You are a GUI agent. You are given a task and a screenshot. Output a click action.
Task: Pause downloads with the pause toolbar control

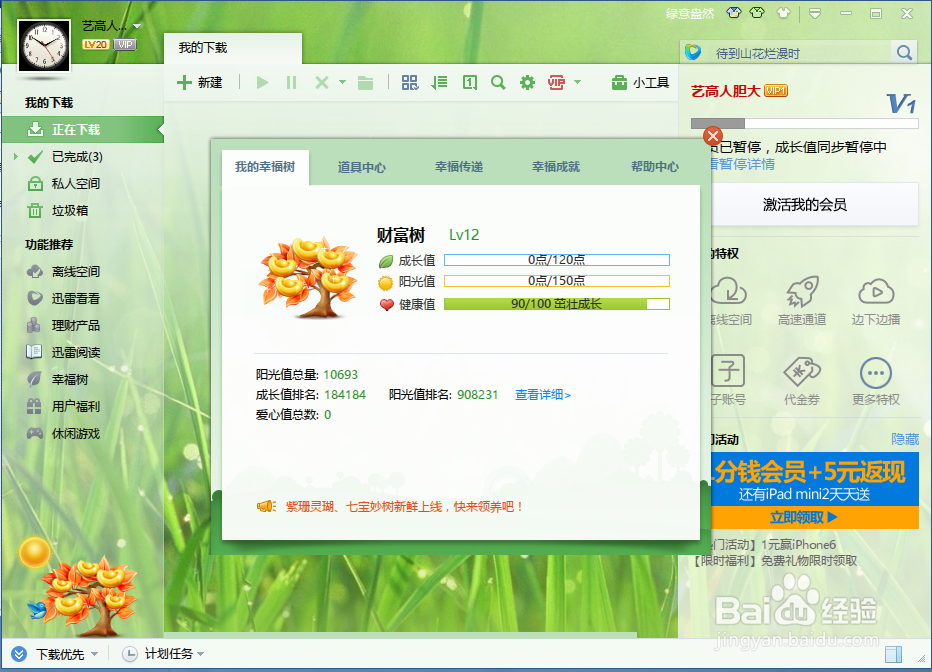pos(291,83)
